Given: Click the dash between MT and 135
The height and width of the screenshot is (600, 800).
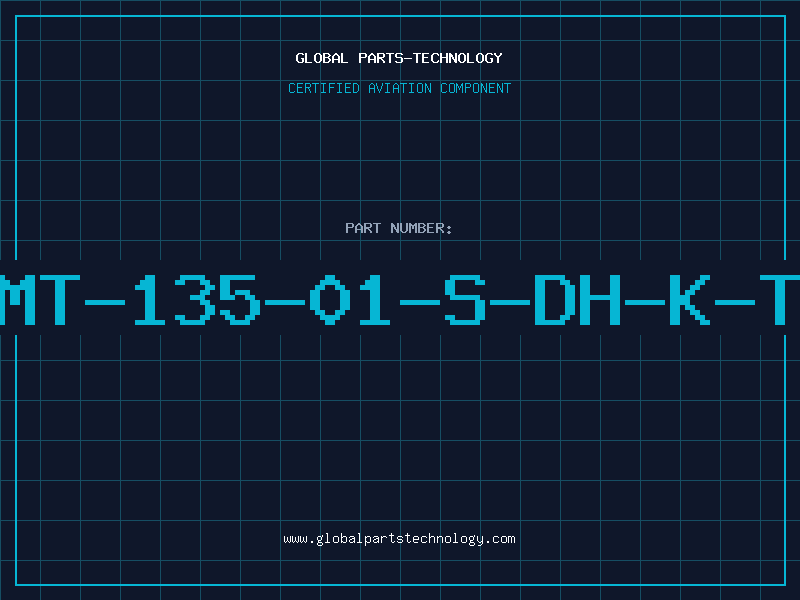Looking at the screenshot, I should [105, 303].
